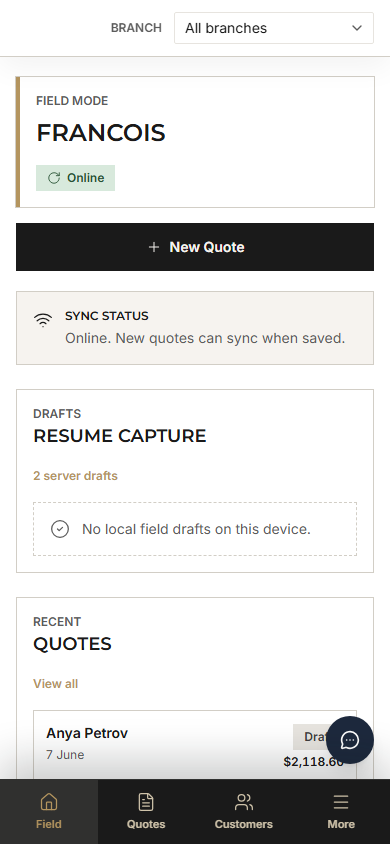Click the RECENT QUOTES heading
Viewport: 390px width, 844px height.
[72, 635]
